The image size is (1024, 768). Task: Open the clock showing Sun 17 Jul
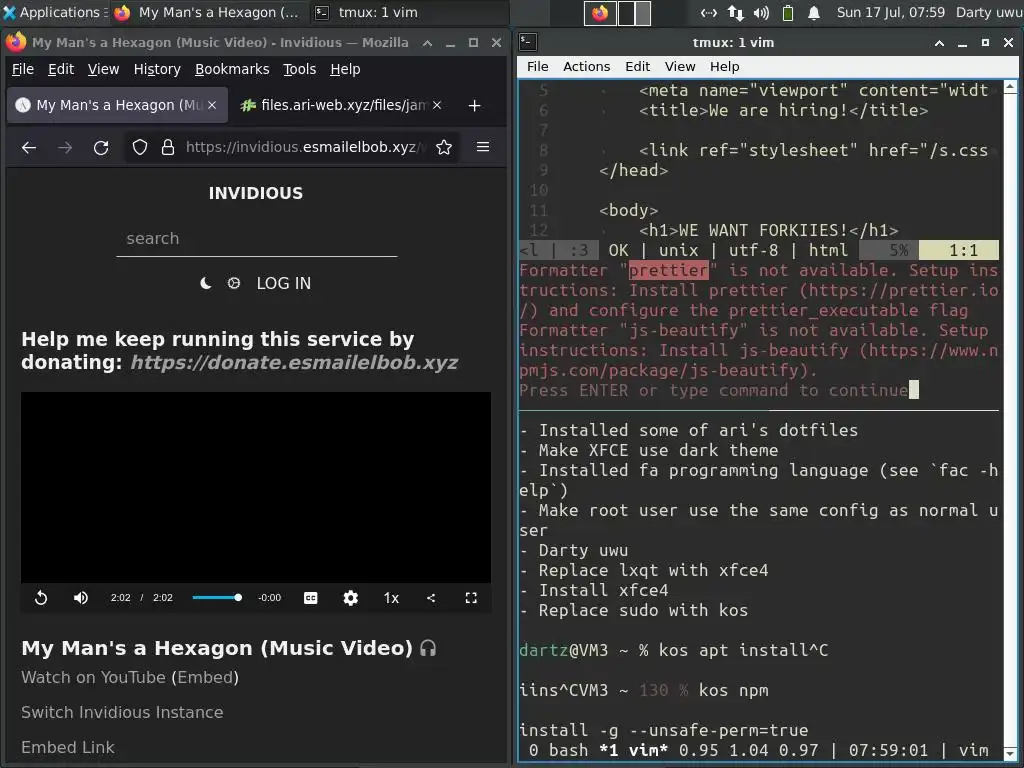891,12
